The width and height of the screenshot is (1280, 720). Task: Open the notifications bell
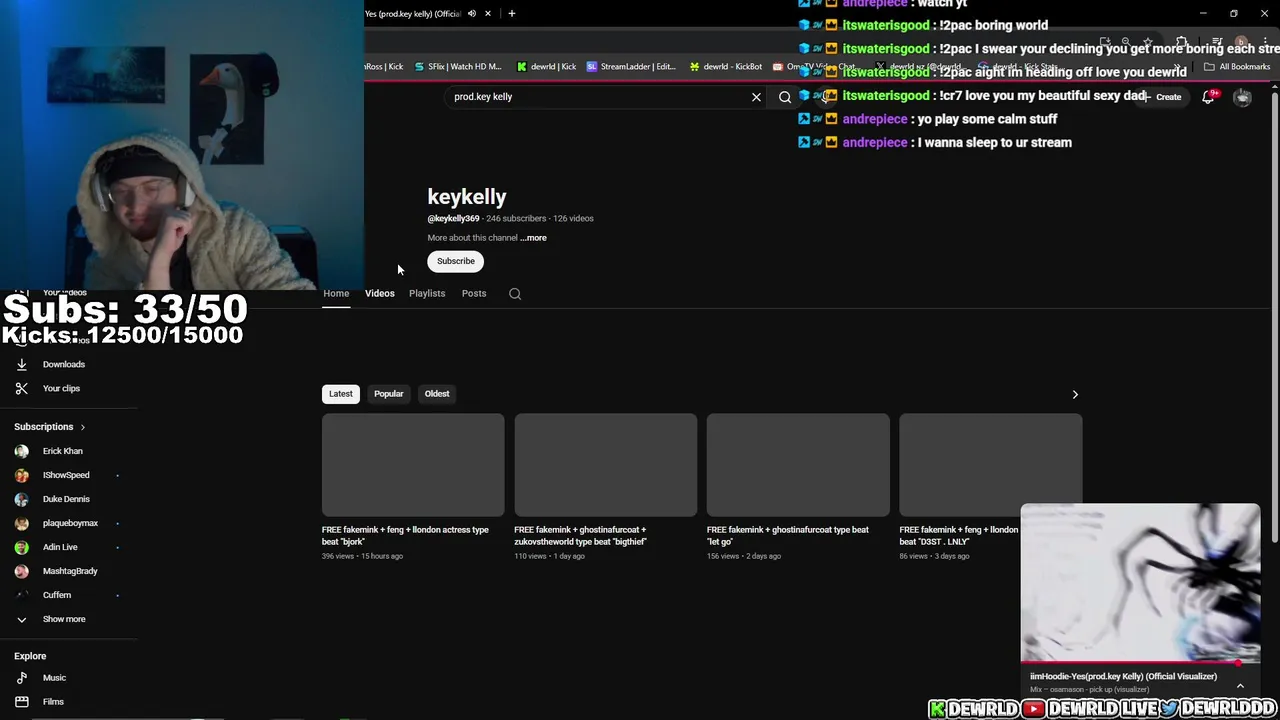click(1208, 97)
